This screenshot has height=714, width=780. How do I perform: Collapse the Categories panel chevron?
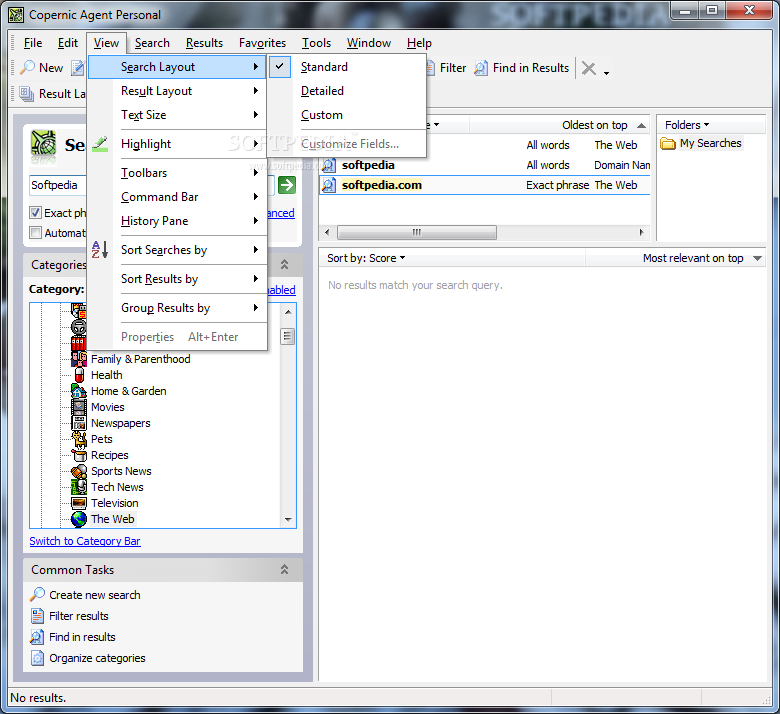coord(285,264)
